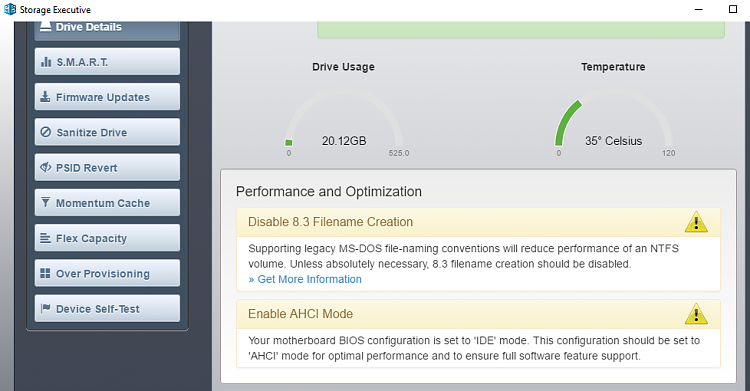The image size is (750, 391).
Task: Click the Storage Executive app icon in title bar
Action: (10, 9)
